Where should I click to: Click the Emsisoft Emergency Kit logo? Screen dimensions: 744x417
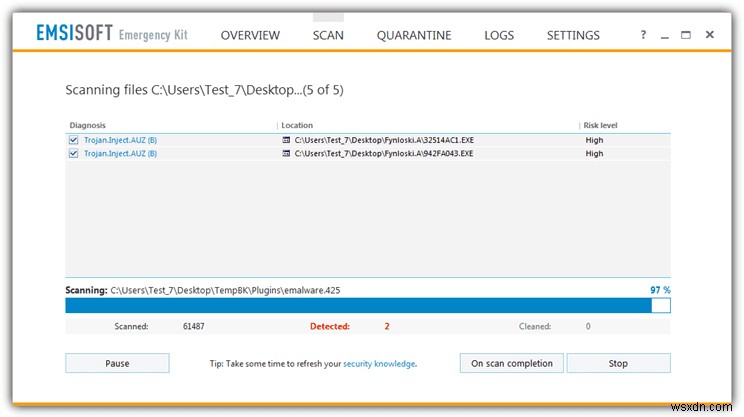point(112,33)
